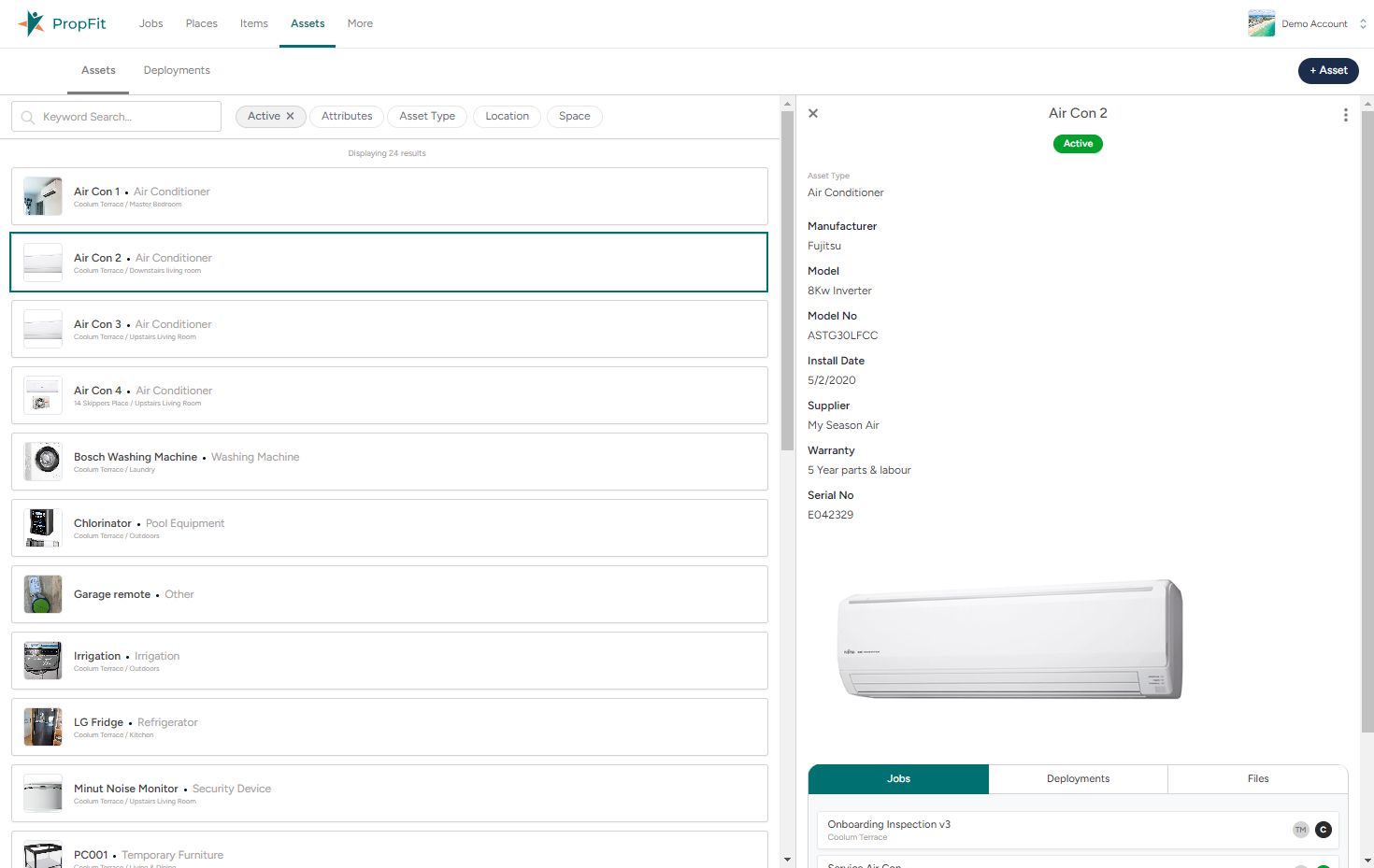This screenshot has width=1374, height=868.
Task: Open the Jobs menu in the top navigation
Action: 150,24
